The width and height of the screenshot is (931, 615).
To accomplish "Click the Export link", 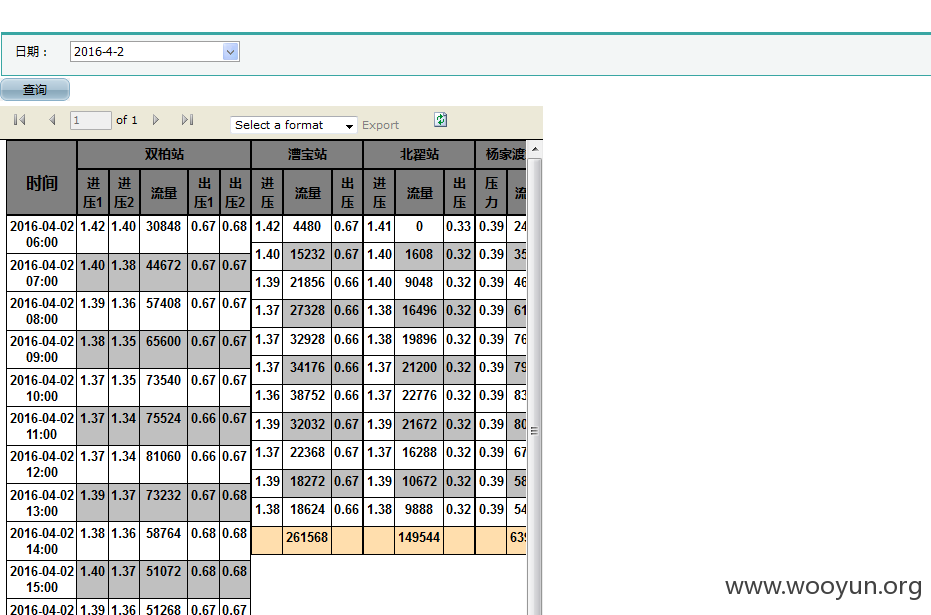I will (380, 125).
